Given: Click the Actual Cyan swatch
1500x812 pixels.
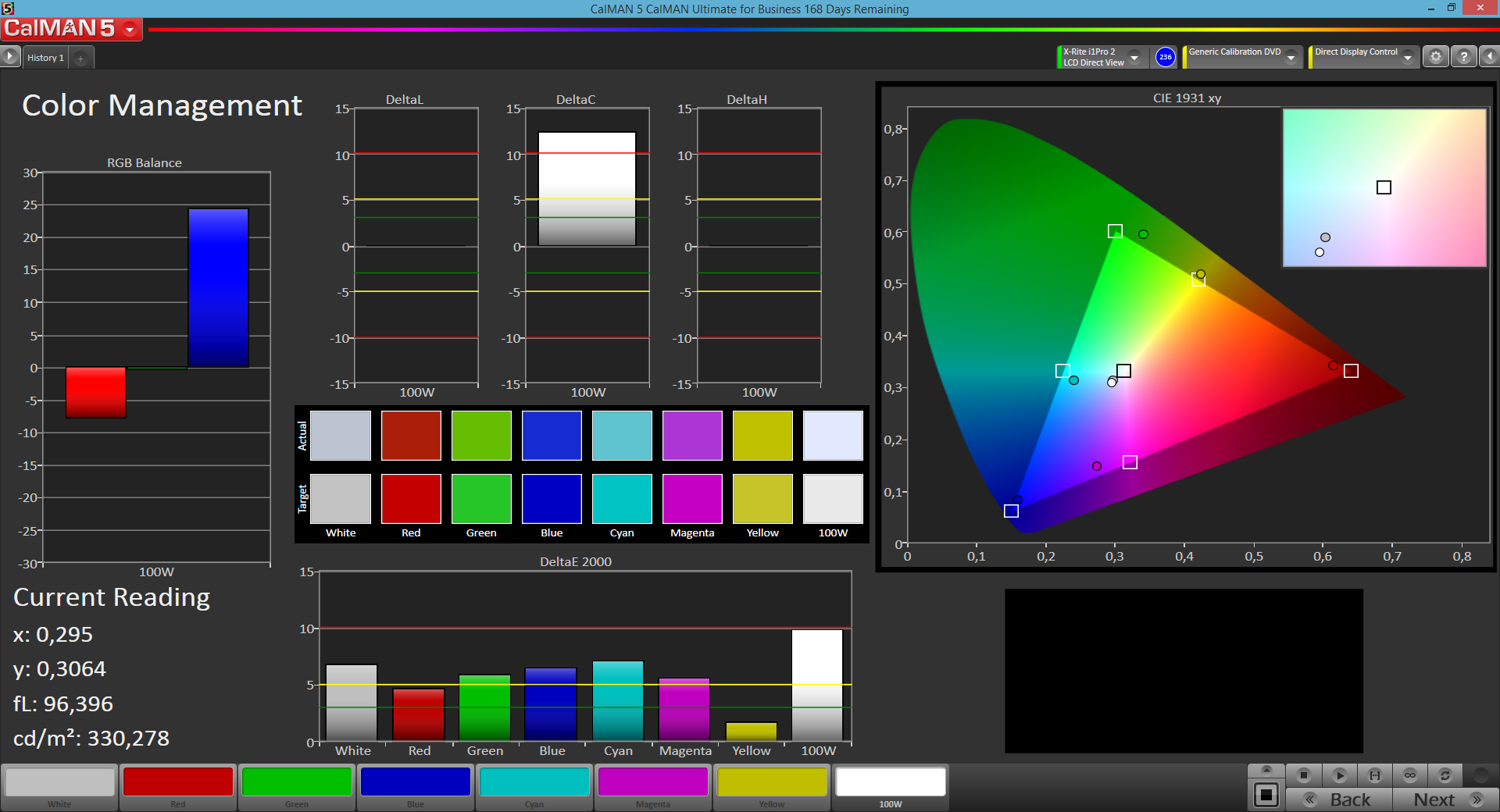Looking at the screenshot, I should point(622,436).
